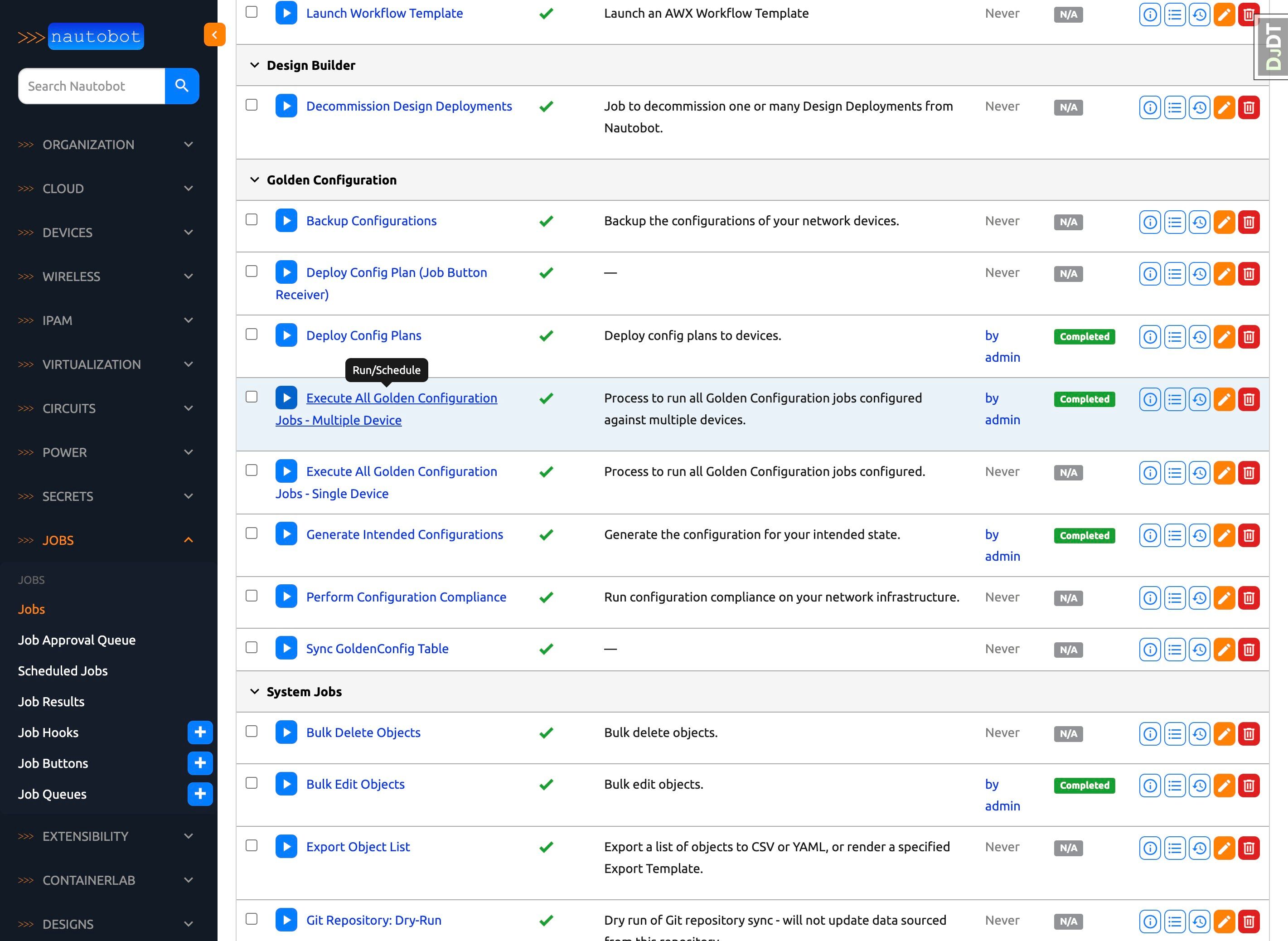Open changelog history for Sync GoldenConfig Table

pos(1199,650)
